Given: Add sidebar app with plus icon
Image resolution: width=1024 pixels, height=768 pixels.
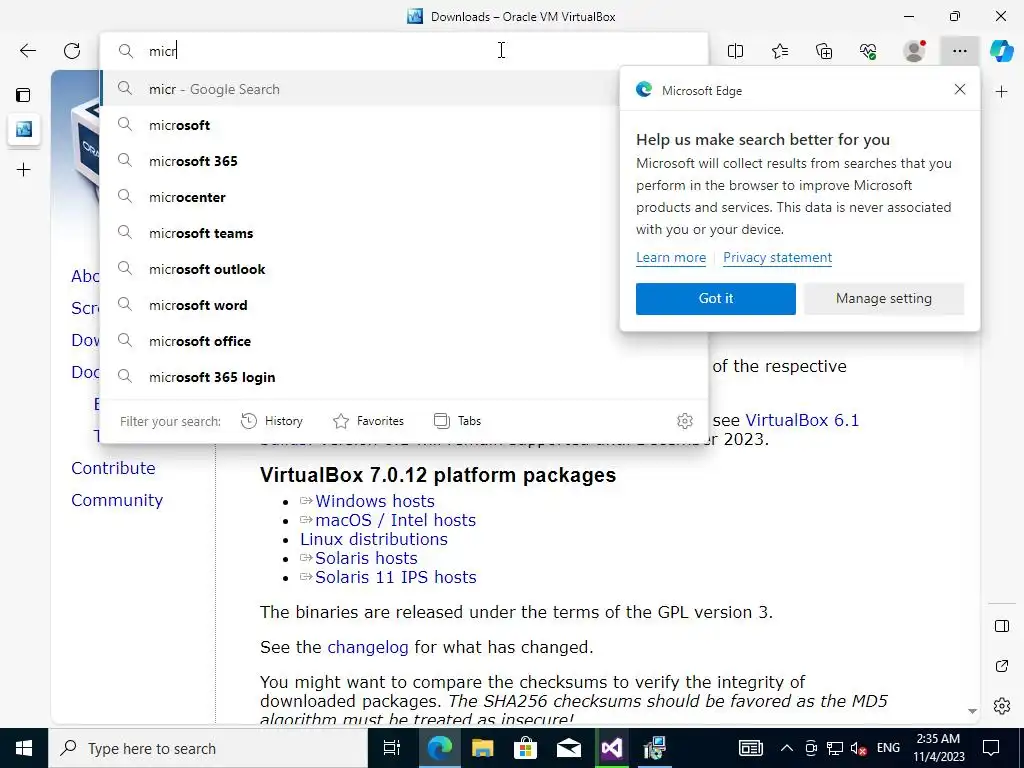Looking at the screenshot, I should 1001,92.
